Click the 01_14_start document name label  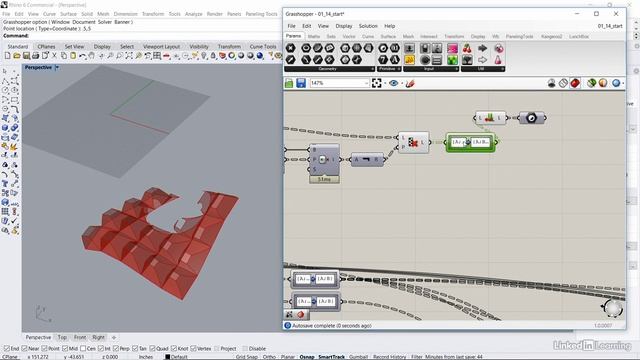coord(610,26)
